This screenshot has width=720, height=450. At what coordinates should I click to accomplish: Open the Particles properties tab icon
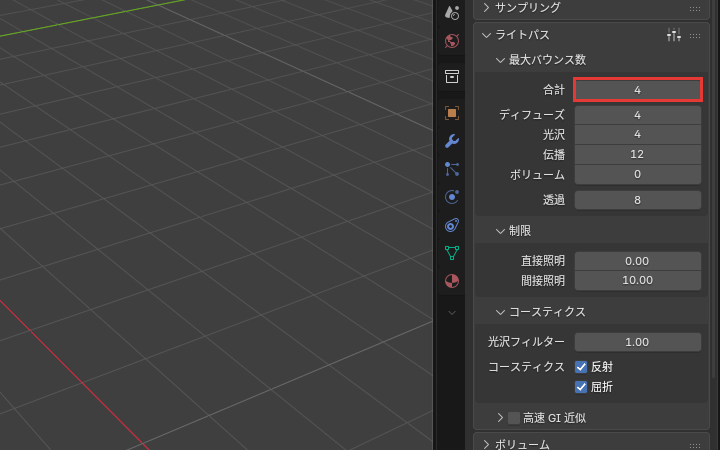[452, 169]
